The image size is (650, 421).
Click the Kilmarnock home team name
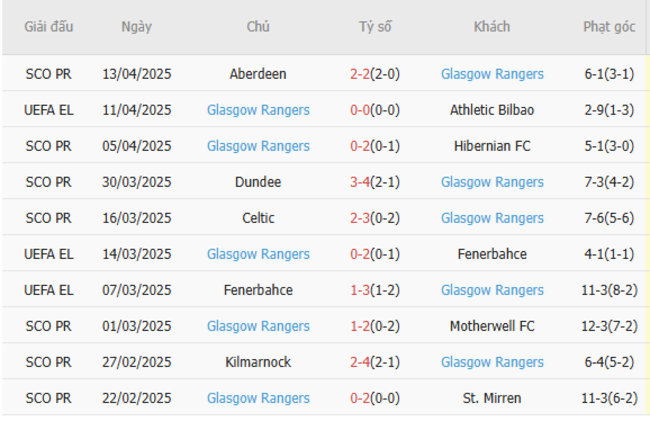pos(258,362)
